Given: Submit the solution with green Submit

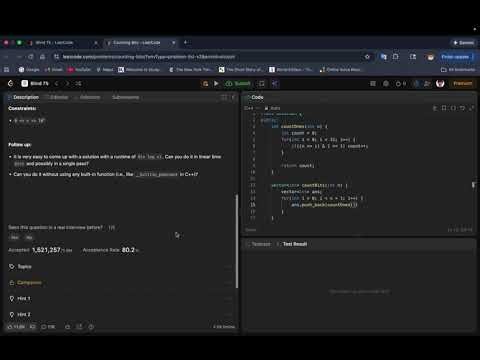Looking at the screenshot, I should 238,84.
